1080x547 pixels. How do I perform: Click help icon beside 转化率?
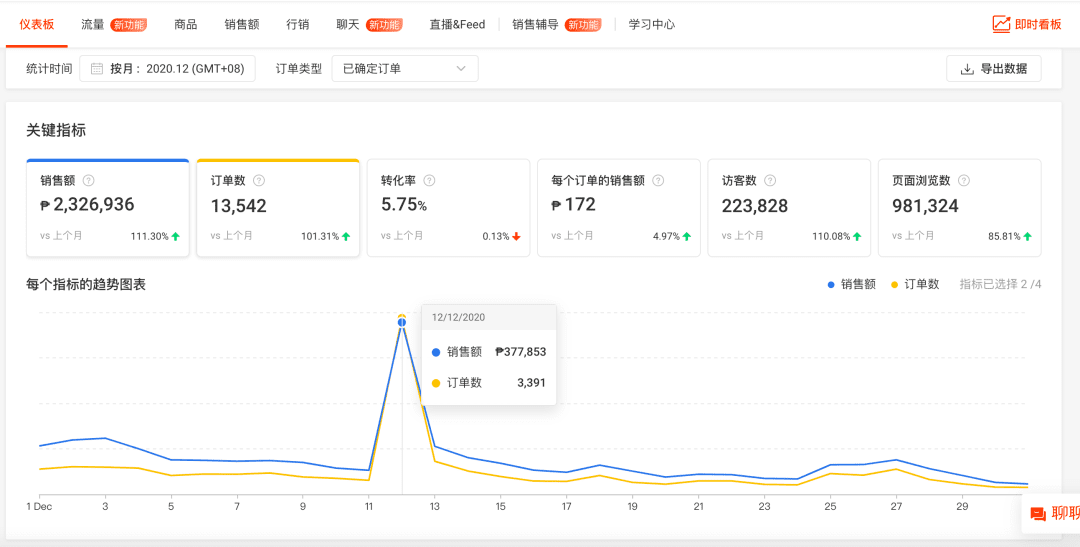tap(430, 181)
